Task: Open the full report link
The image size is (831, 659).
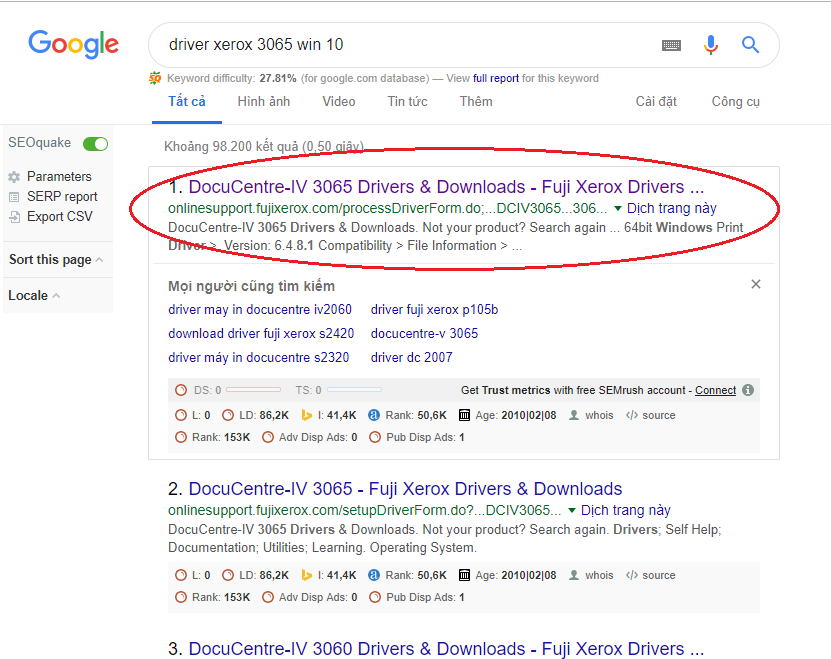Action: pyautogui.click(x=496, y=78)
